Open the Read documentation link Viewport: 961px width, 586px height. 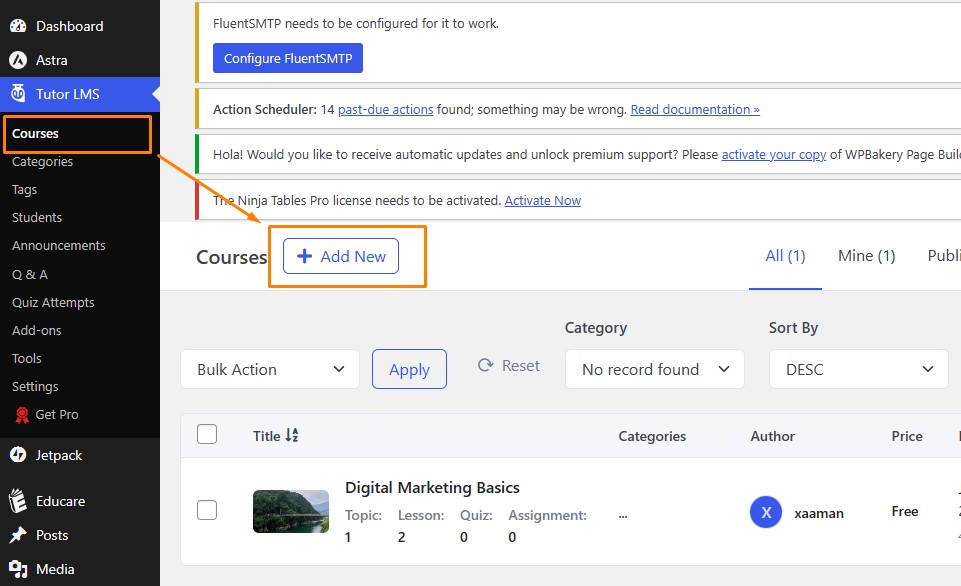click(695, 110)
